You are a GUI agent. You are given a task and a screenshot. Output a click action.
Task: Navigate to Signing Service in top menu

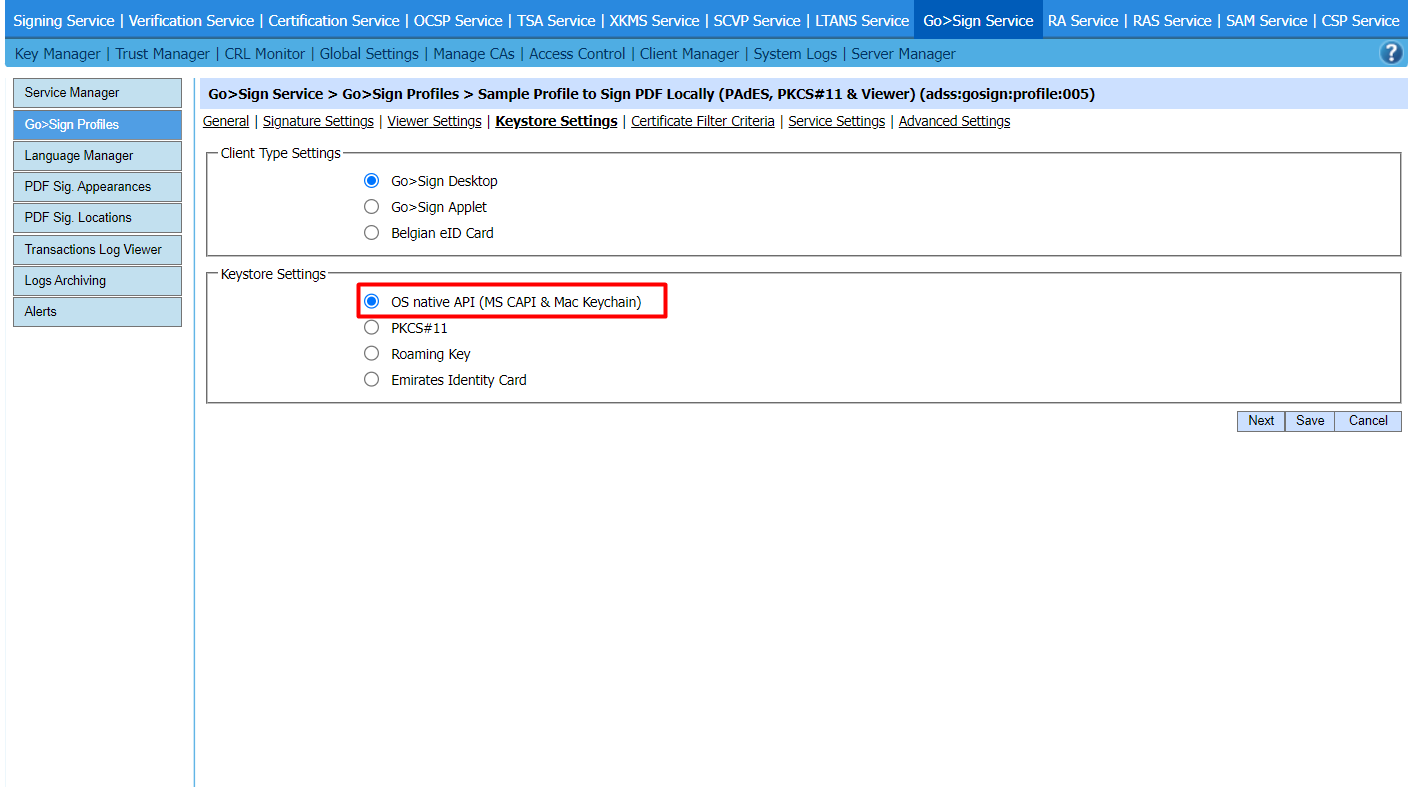(x=63, y=21)
